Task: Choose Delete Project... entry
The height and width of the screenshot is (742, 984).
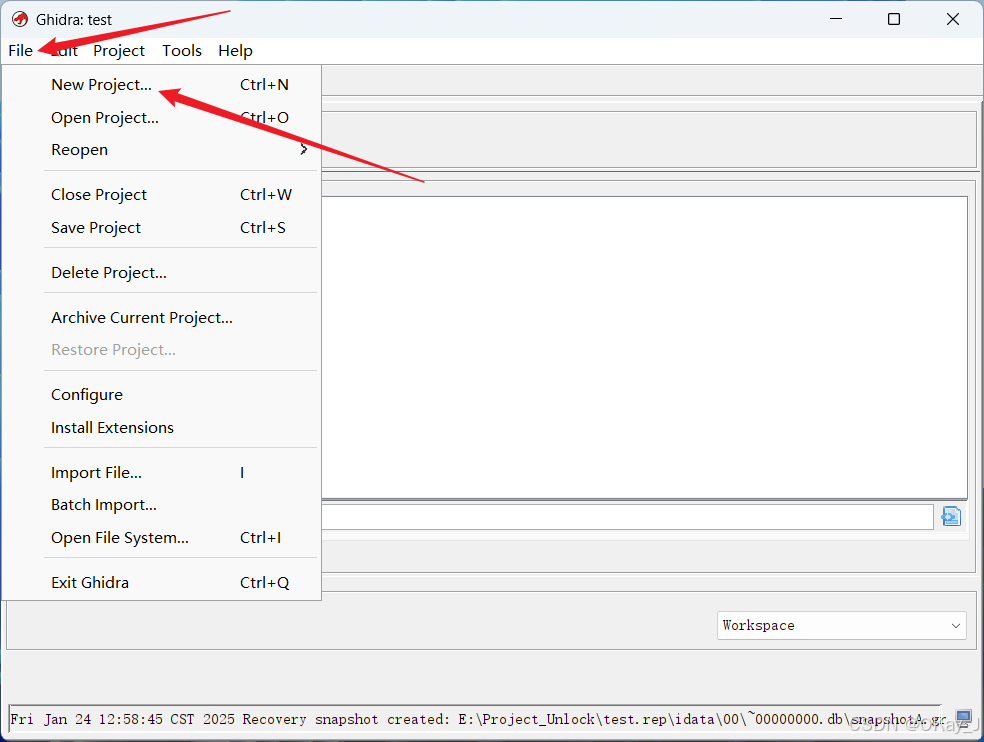Action: (x=162, y=272)
